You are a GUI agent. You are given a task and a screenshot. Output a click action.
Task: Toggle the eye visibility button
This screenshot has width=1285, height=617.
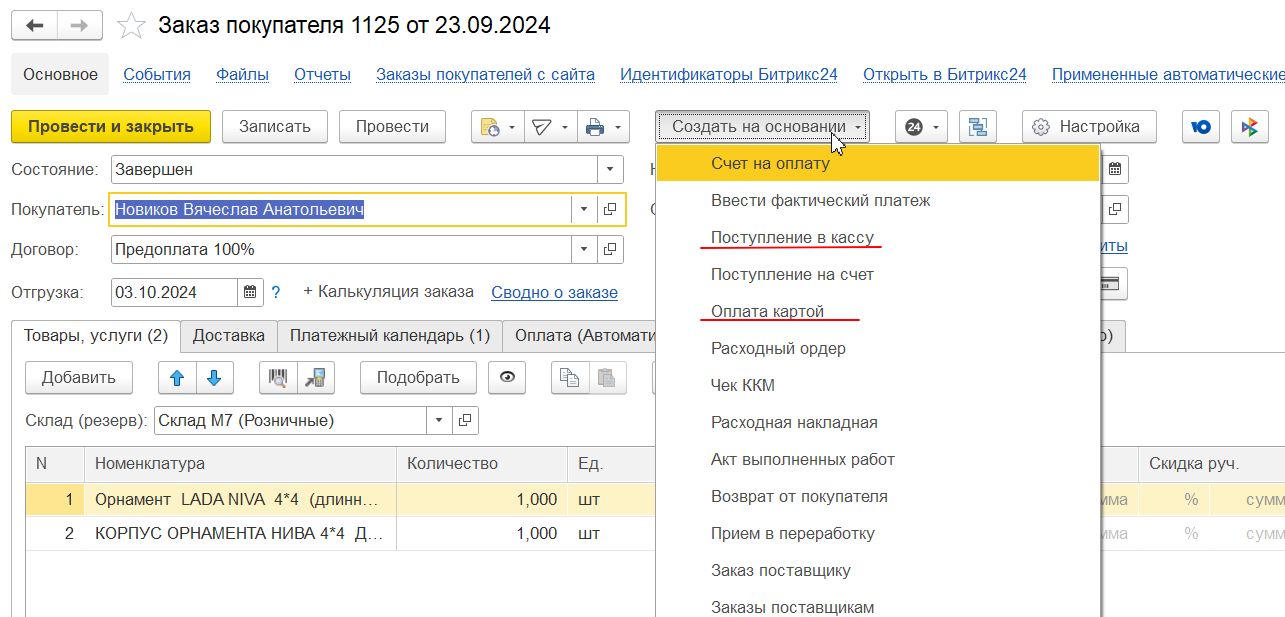pos(508,377)
